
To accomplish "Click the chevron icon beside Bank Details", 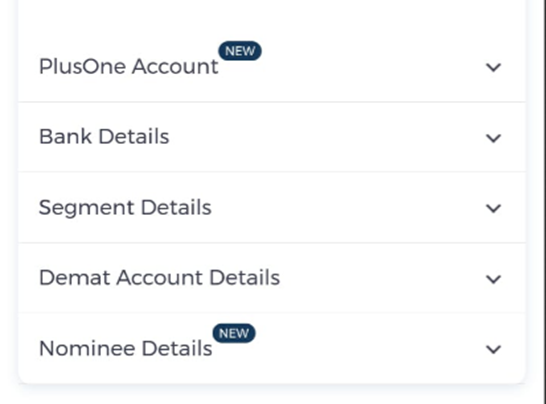I will coord(493,138).
